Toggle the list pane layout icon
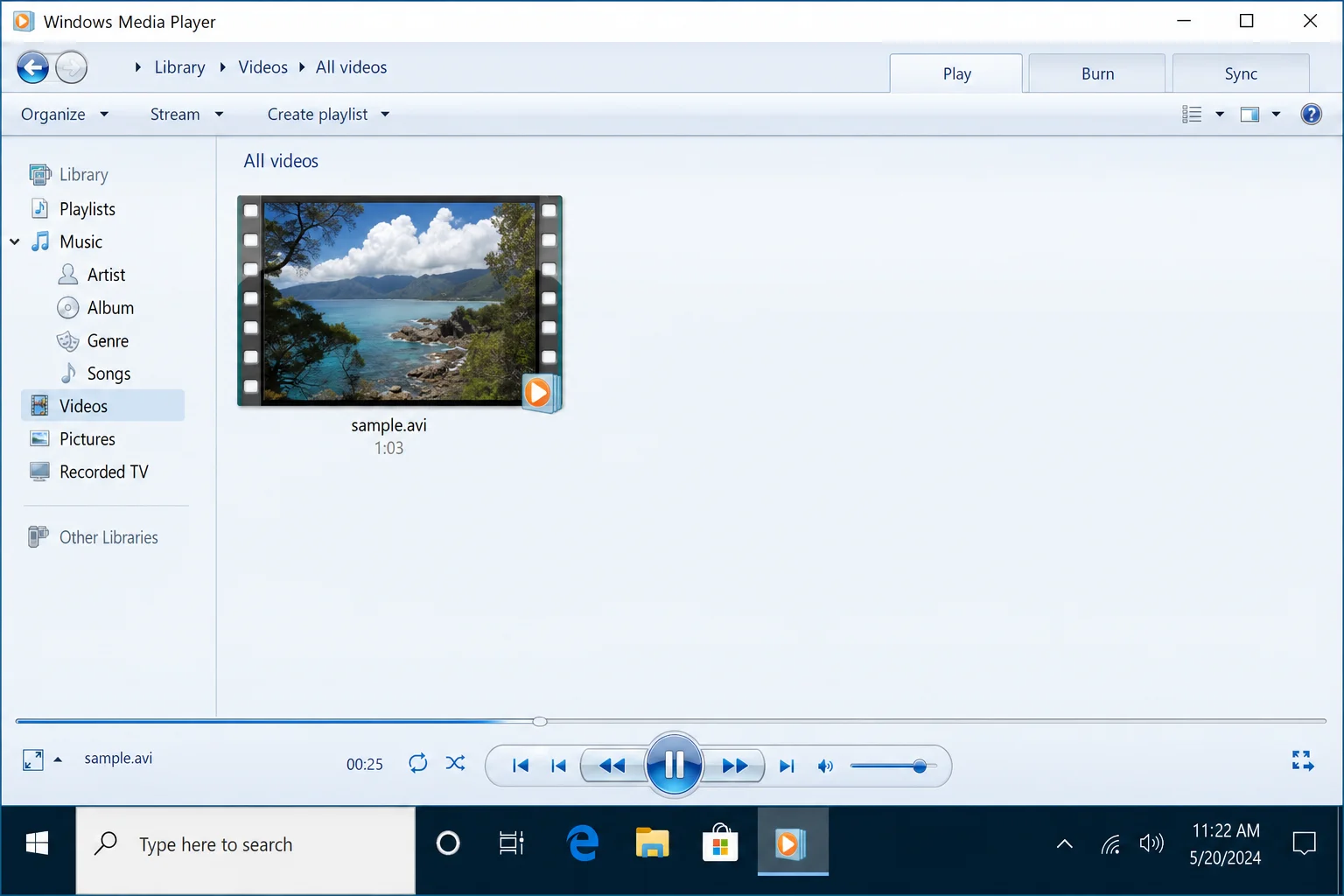 (1249, 115)
